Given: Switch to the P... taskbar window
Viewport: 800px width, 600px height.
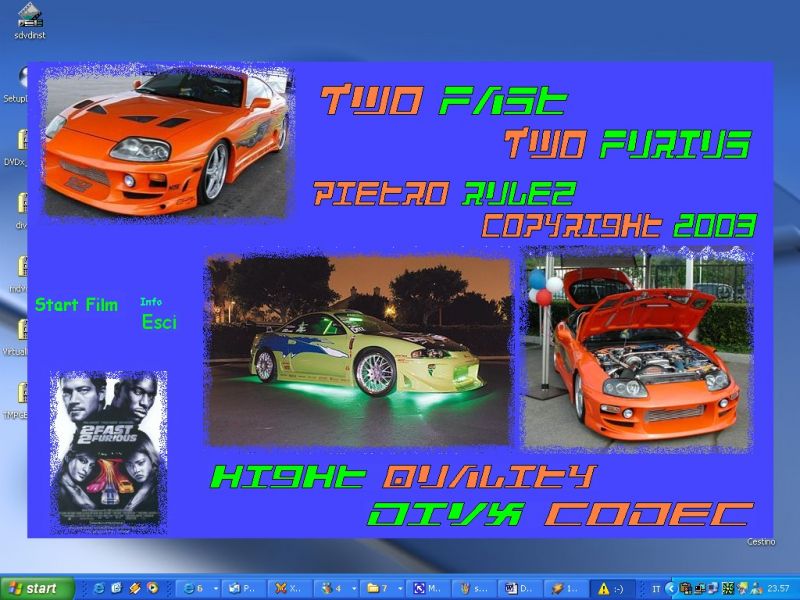Looking at the screenshot, I should 244,588.
